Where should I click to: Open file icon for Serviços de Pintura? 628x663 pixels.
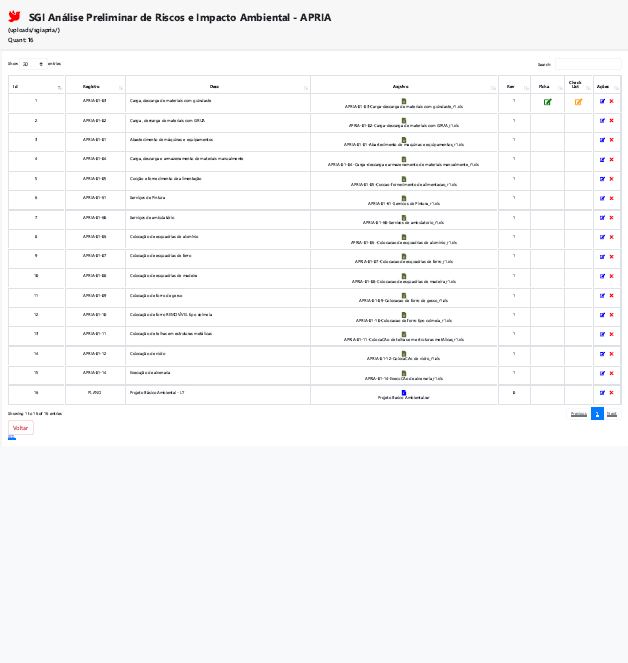click(404, 198)
